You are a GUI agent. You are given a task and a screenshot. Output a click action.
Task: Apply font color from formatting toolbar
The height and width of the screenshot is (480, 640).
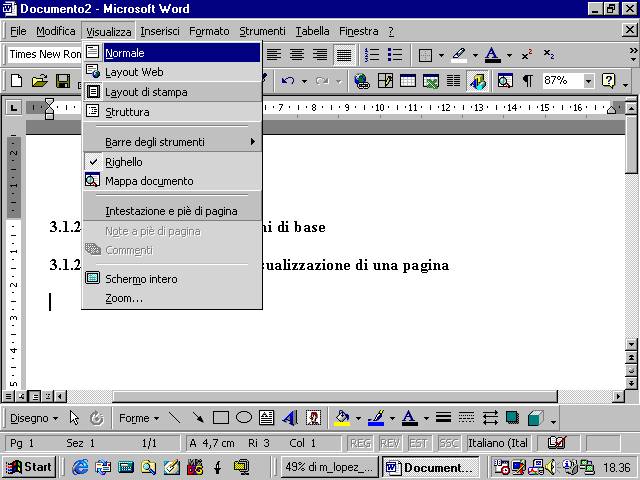(493, 55)
